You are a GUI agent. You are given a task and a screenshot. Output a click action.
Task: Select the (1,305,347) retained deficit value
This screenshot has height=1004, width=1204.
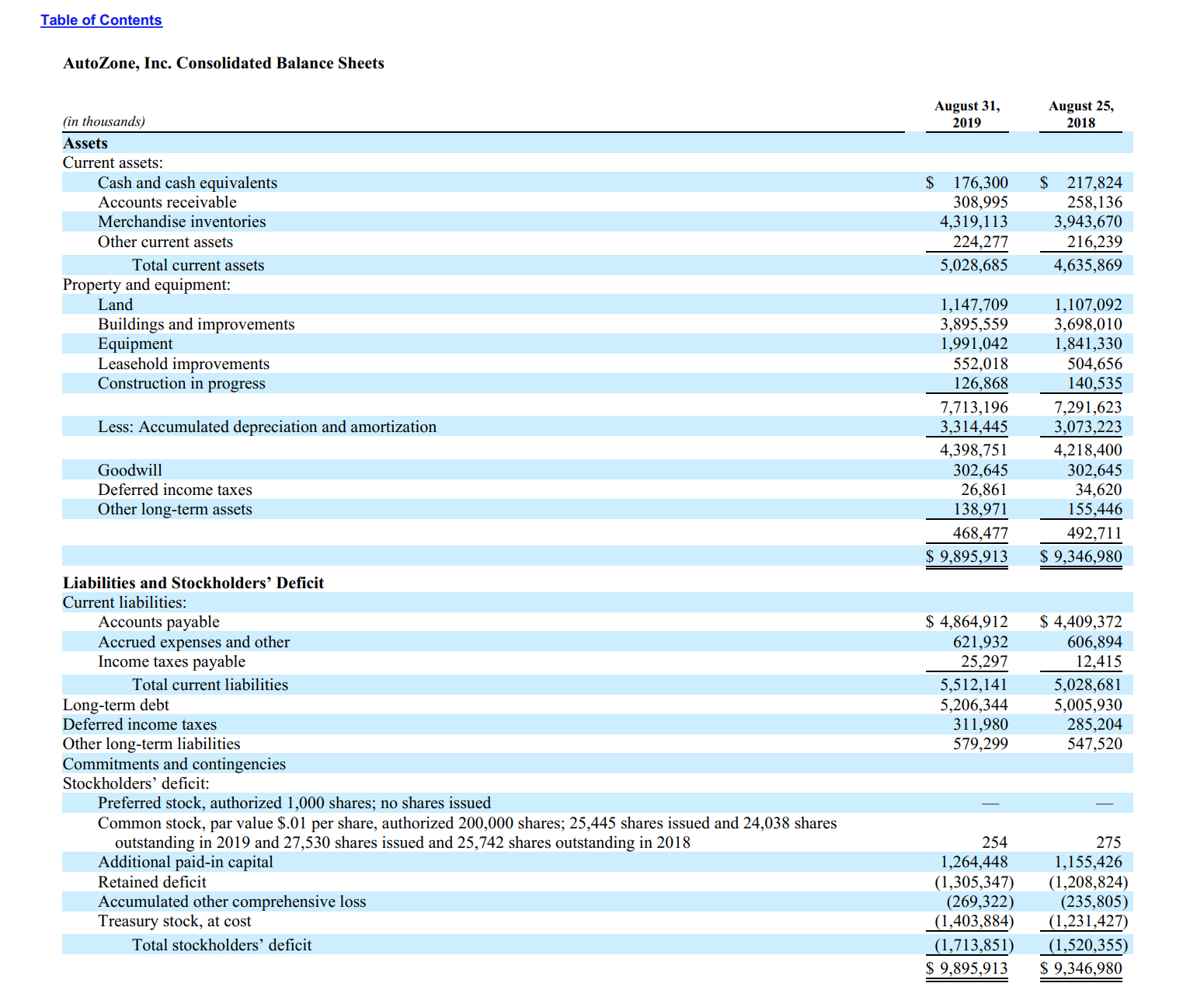(x=974, y=882)
